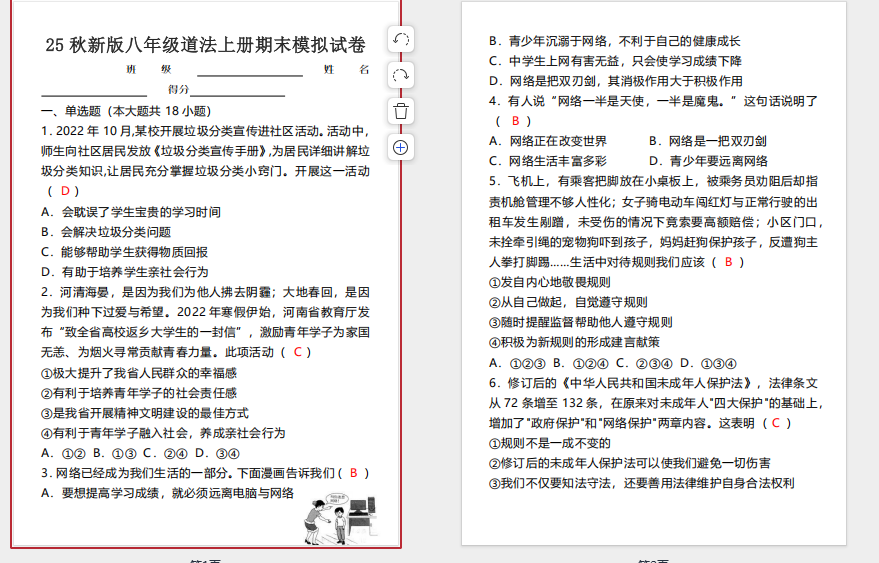Click the red answer "D" in question 1
This screenshot has height=563, width=879.
pos(66,190)
